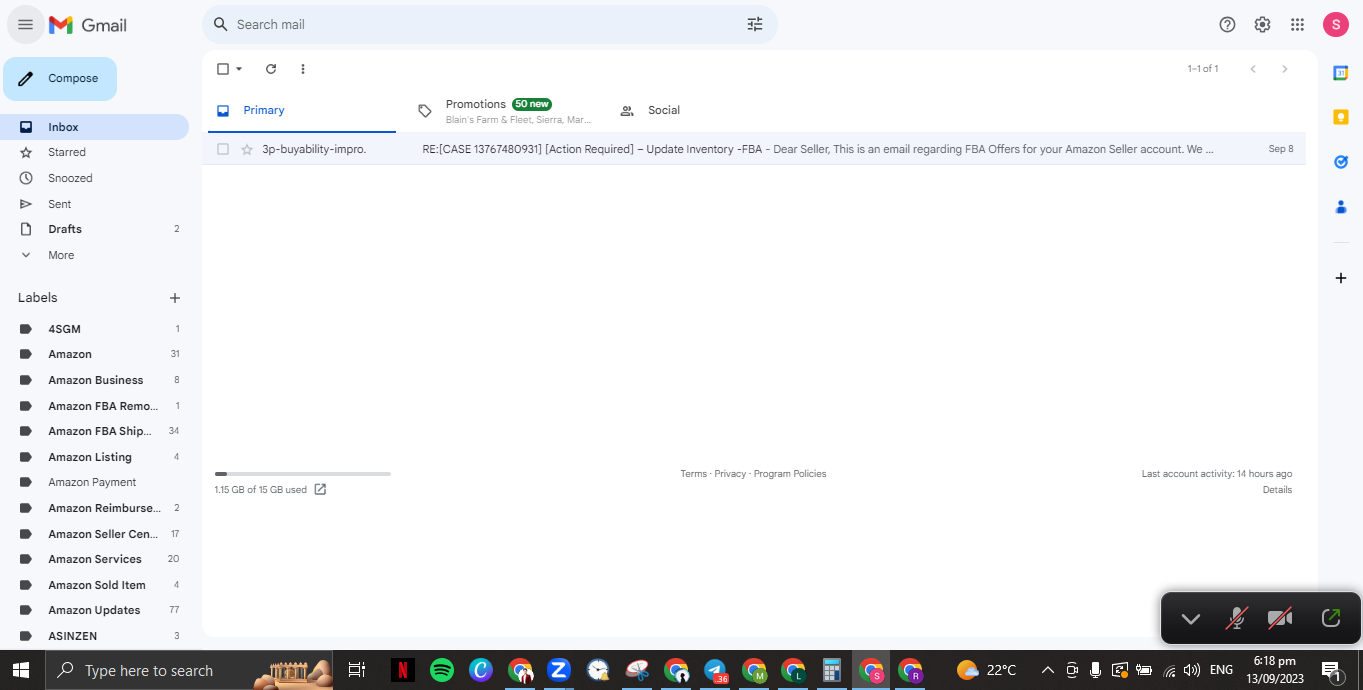Open the Privacy link
The height and width of the screenshot is (690, 1363).
point(730,474)
